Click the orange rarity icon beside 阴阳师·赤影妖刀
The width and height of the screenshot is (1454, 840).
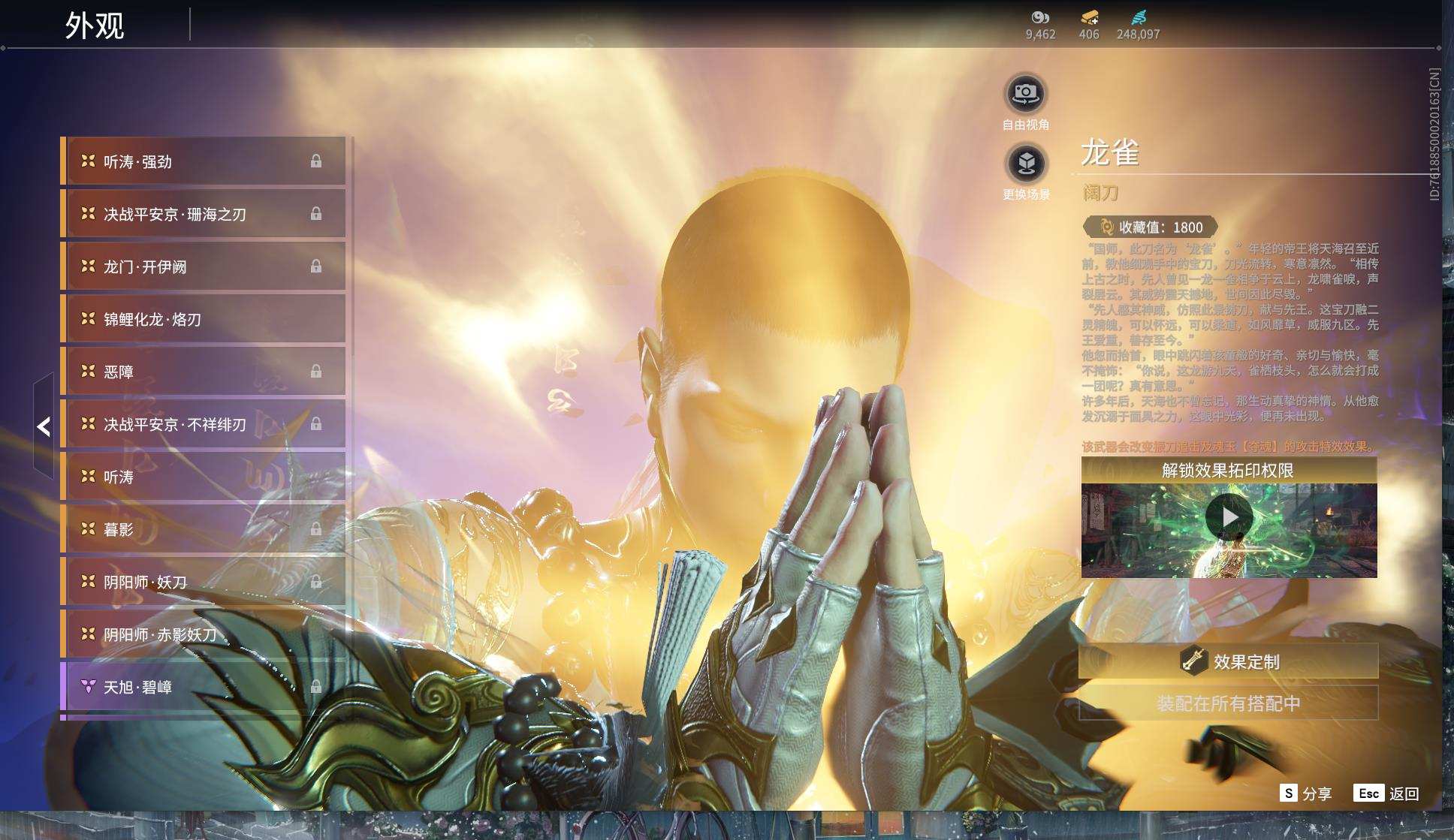(88, 634)
